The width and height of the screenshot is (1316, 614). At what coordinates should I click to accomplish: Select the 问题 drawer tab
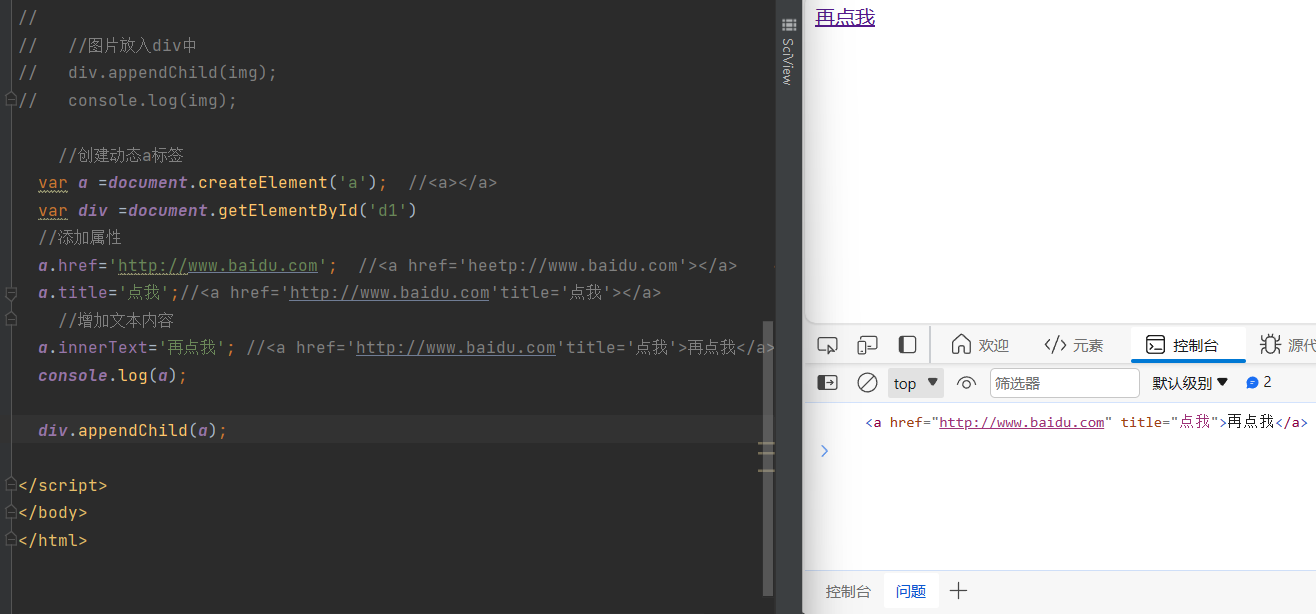911,591
